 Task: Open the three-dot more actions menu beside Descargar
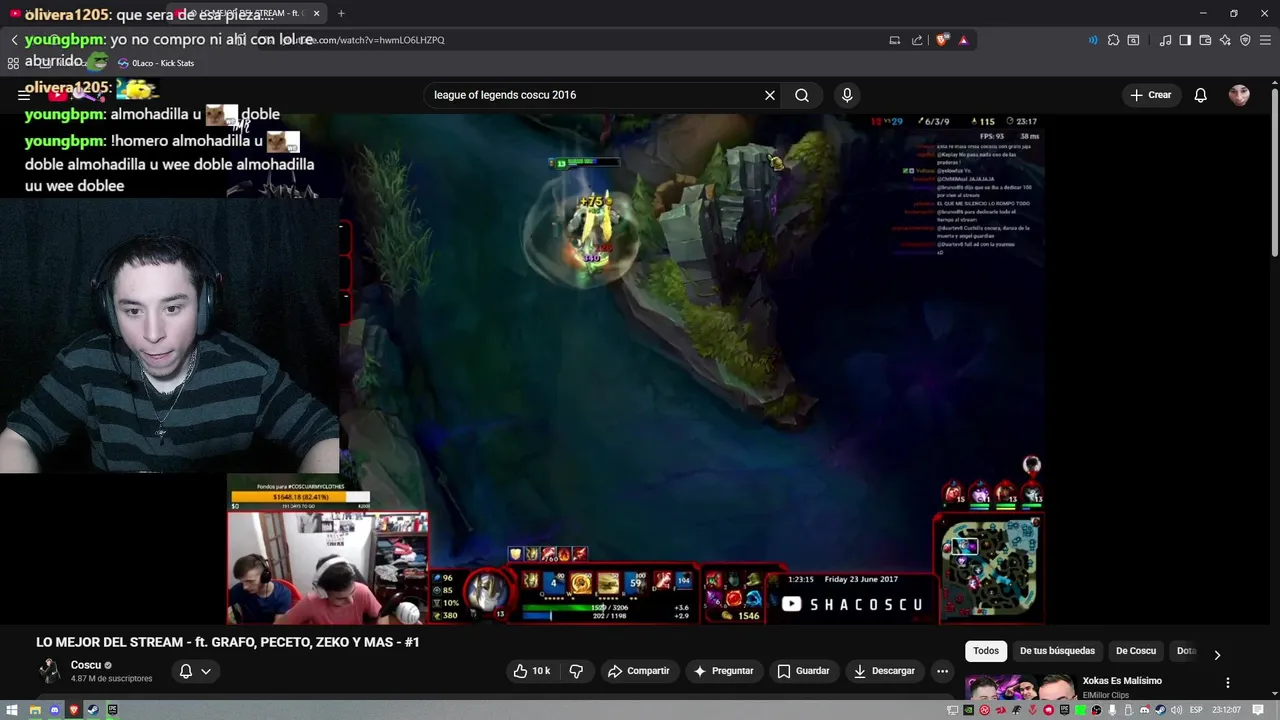click(942, 671)
